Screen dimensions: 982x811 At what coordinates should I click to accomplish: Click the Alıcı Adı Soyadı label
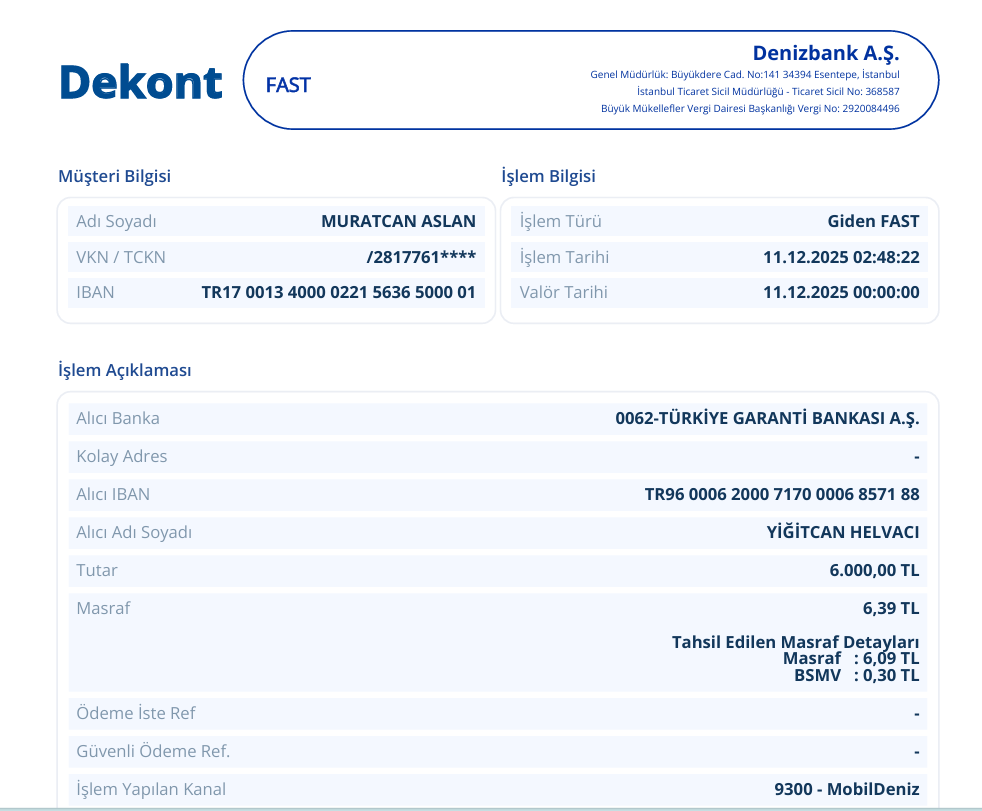[x=134, y=532]
